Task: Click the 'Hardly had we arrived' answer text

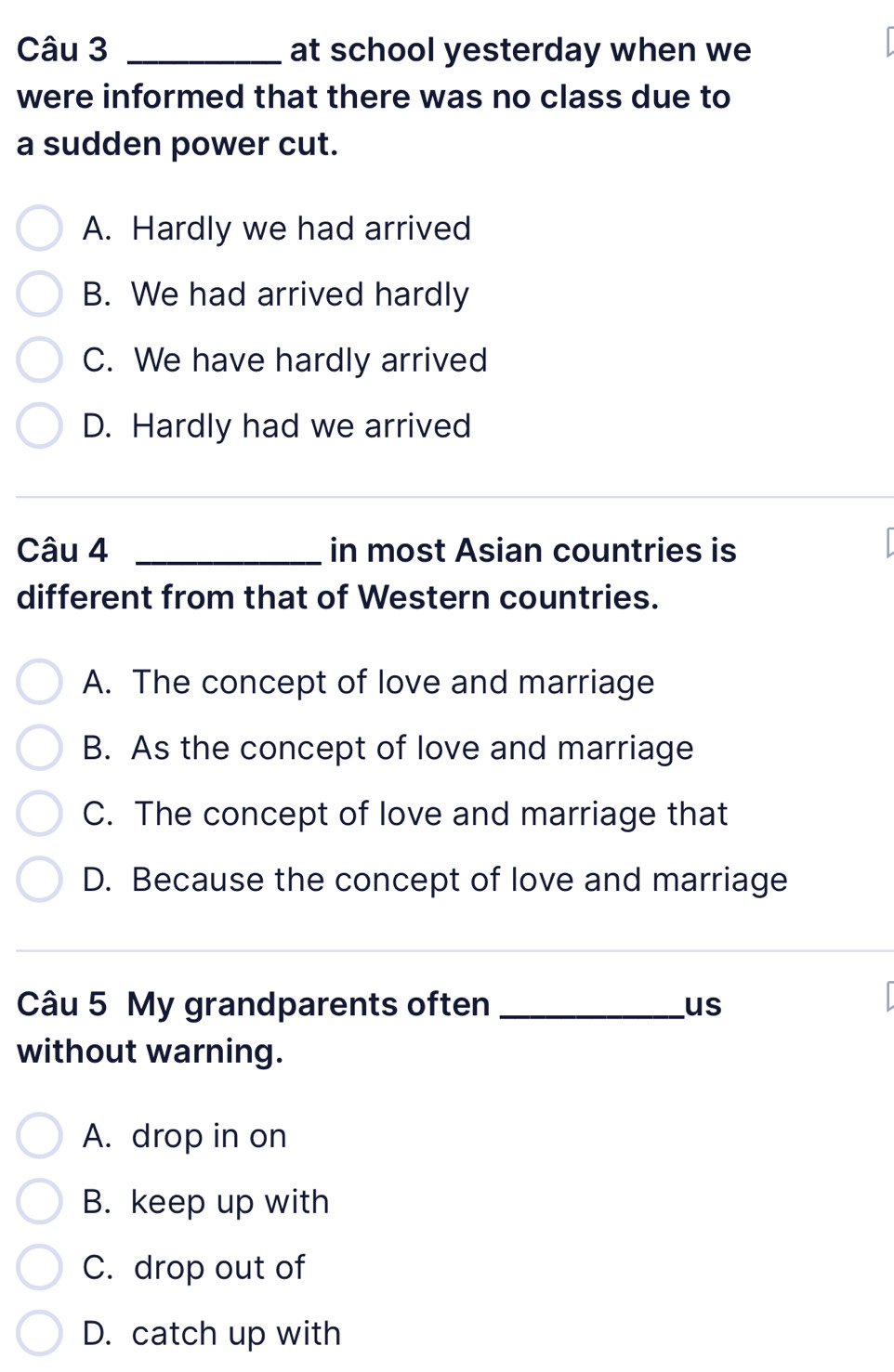Action: click(x=302, y=426)
